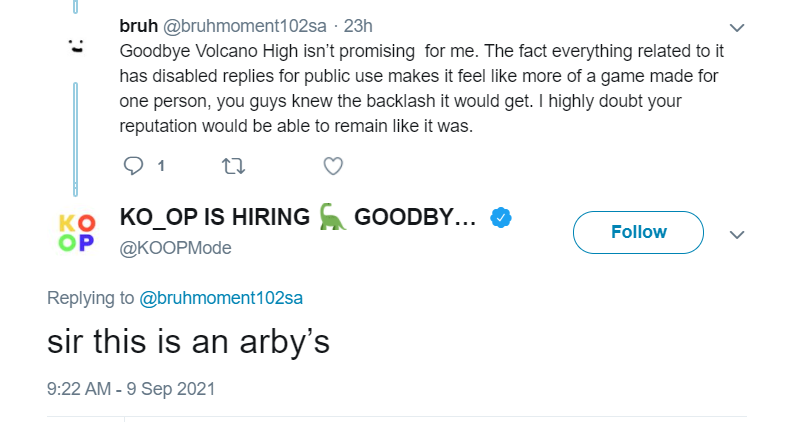The width and height of the screenshot is (796, 422).
Task: Open the bruh display name profile
Action: tap(139, 25)
